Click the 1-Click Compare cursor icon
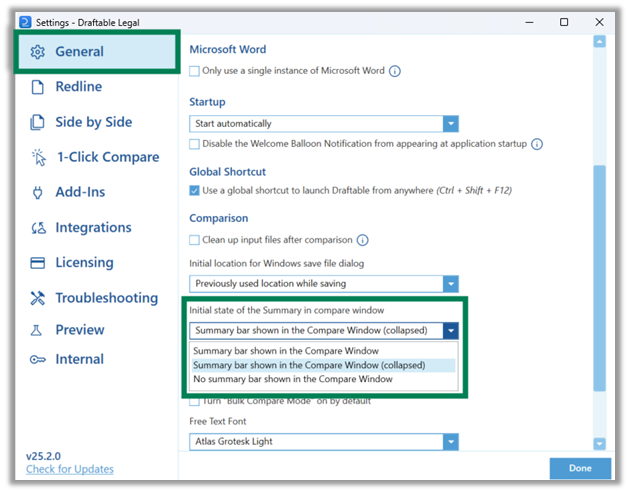628x492 pixels. pyautogui.click(x=39, y=157)
